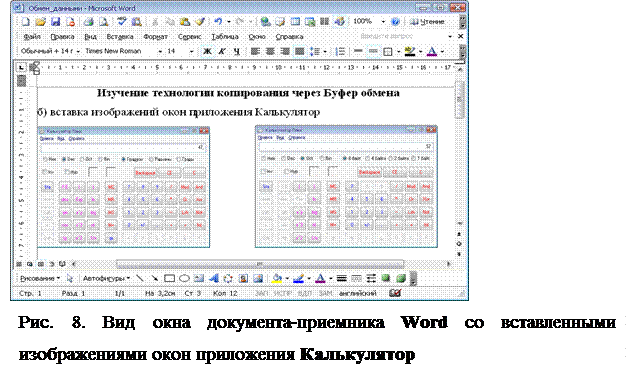Viewport: 627px width, 383px height.
Task: Undo the last action with the blue arrow
Action: coord(218,22)
